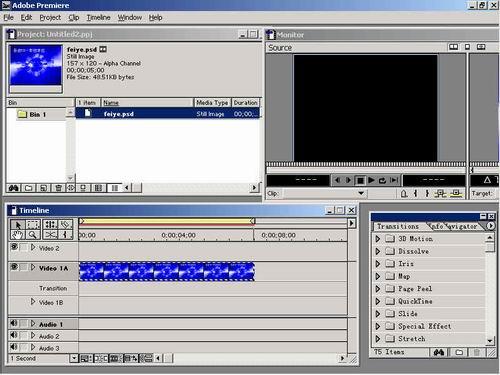Switch Monitor to Dual View icon
The width and height of the screenshot is (500, 375).
[x=454, y=47]
